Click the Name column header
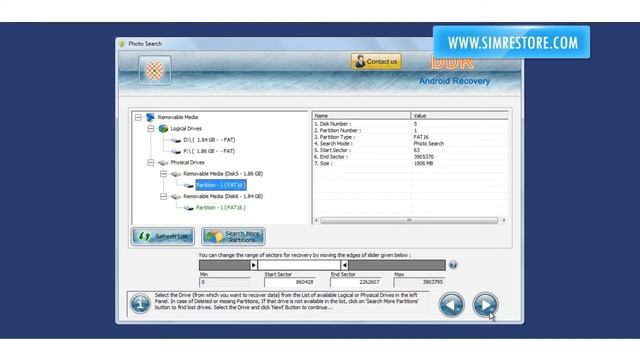The image size is (640, 360). [362, 116]
